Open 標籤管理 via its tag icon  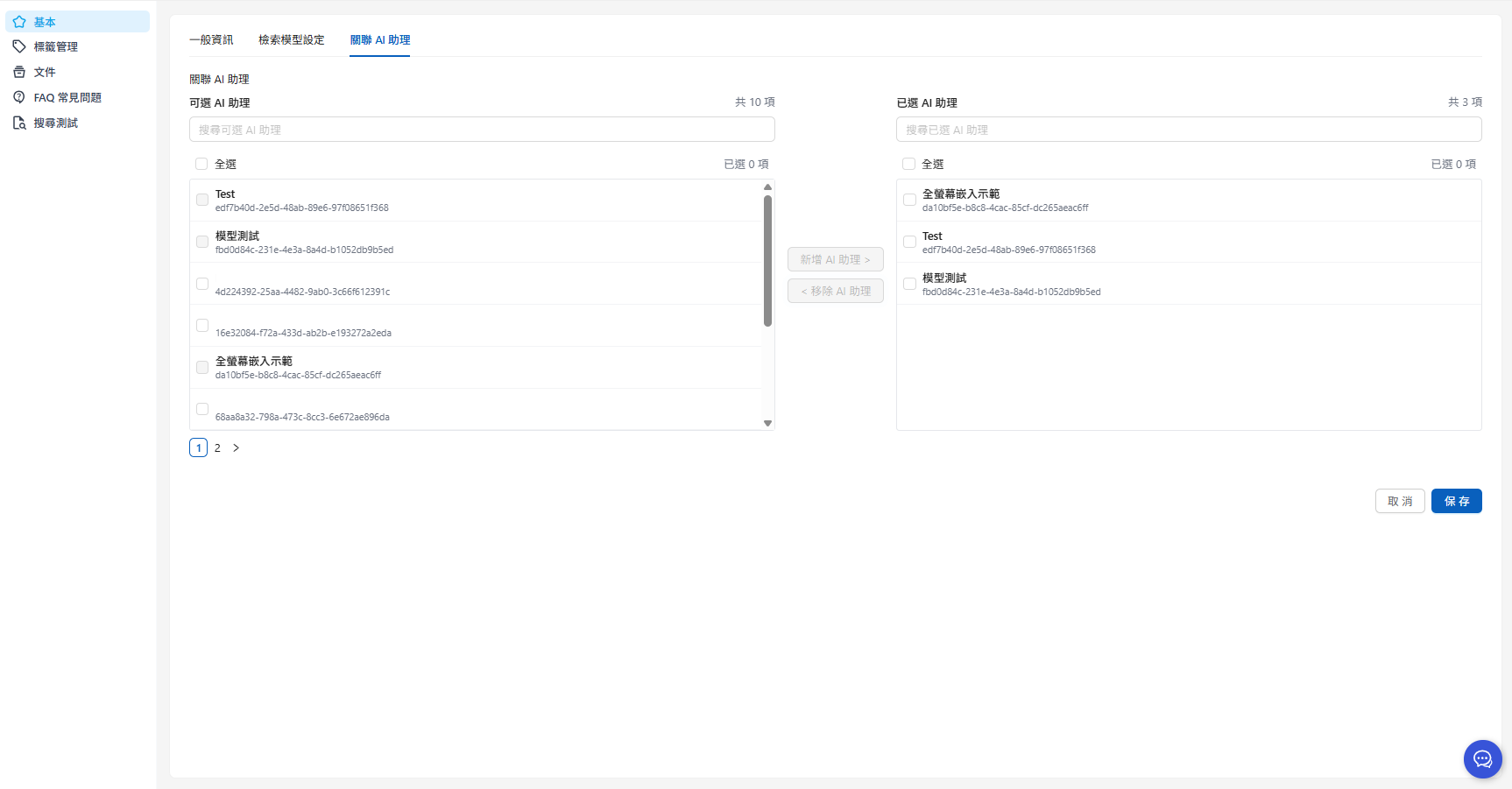pos(19,46)
